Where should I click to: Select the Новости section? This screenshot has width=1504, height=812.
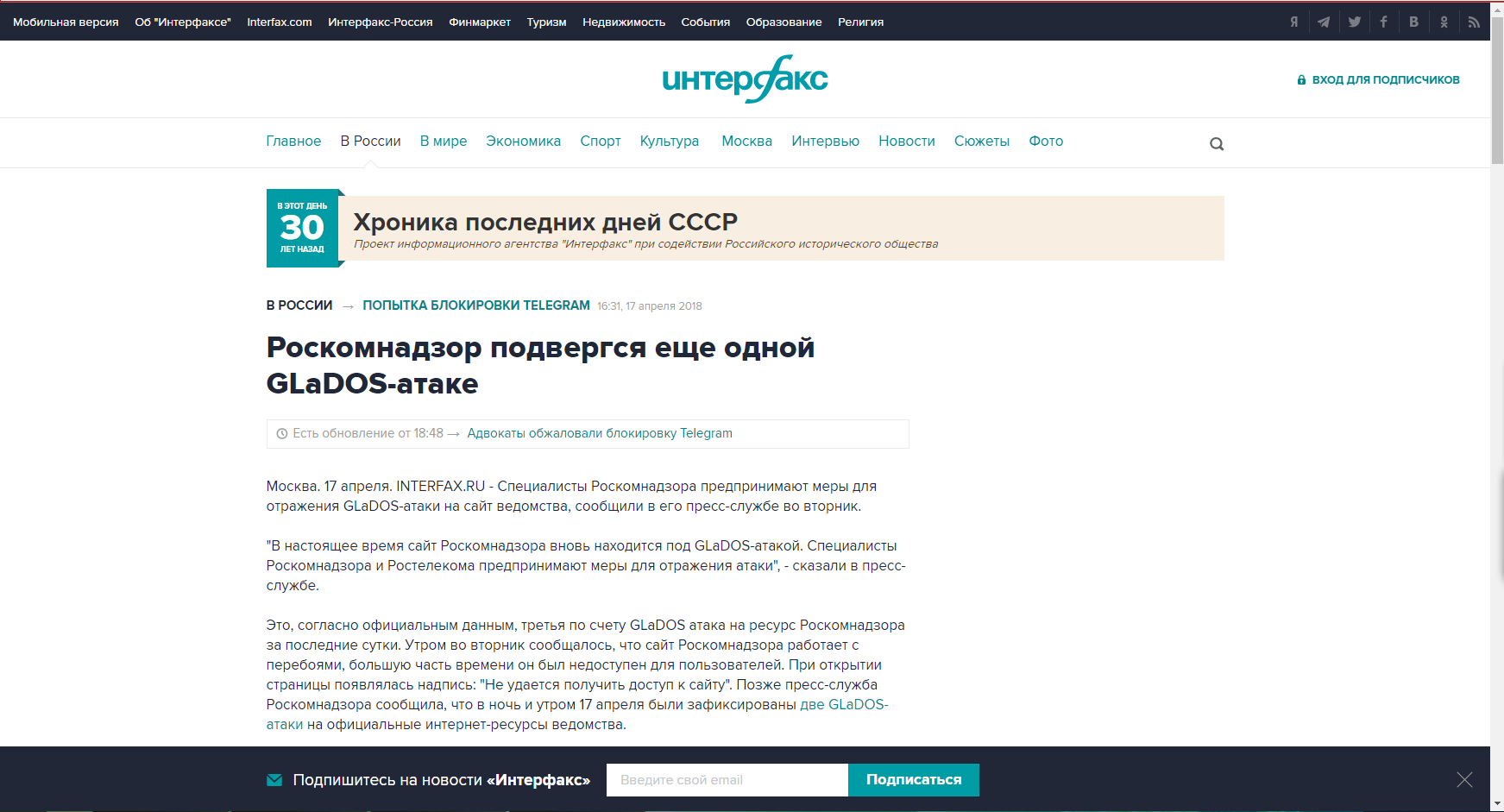click(x=907, y=141)
